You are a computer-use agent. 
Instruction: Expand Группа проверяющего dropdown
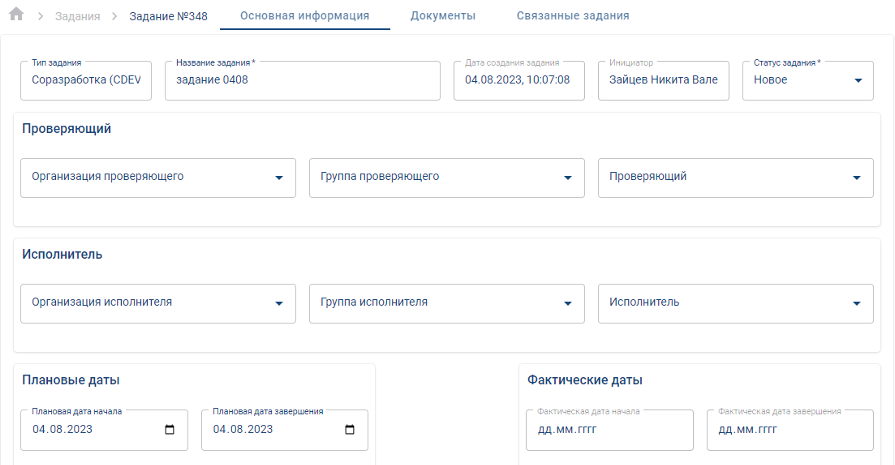coord(567,178)
